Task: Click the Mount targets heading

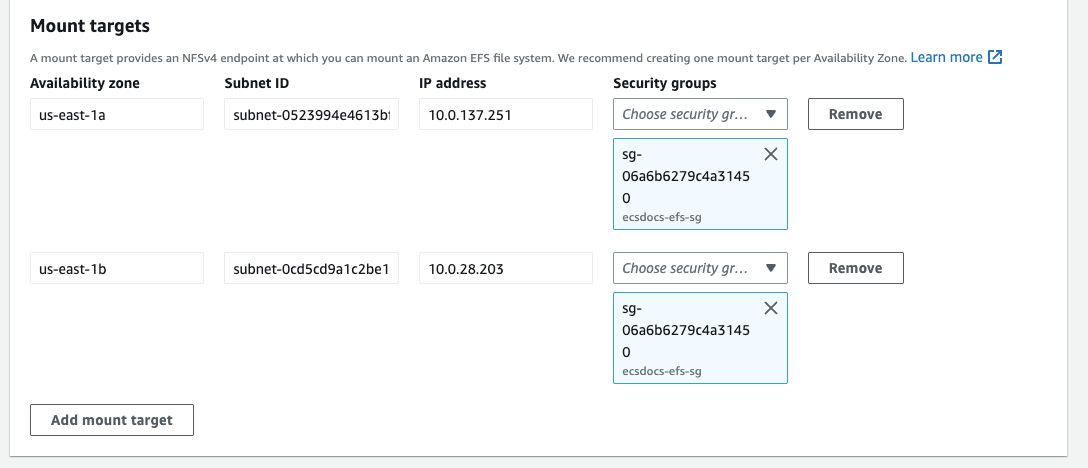Action: click(x=90, y=26)
